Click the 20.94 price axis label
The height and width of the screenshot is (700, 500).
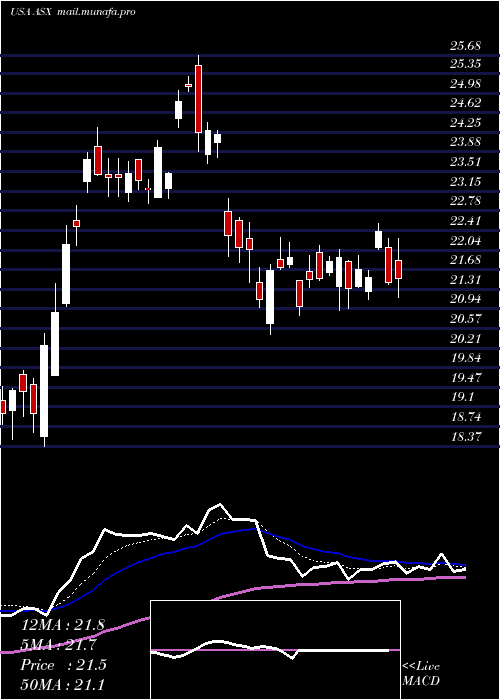pyautogui.click(x=465, y=299)
